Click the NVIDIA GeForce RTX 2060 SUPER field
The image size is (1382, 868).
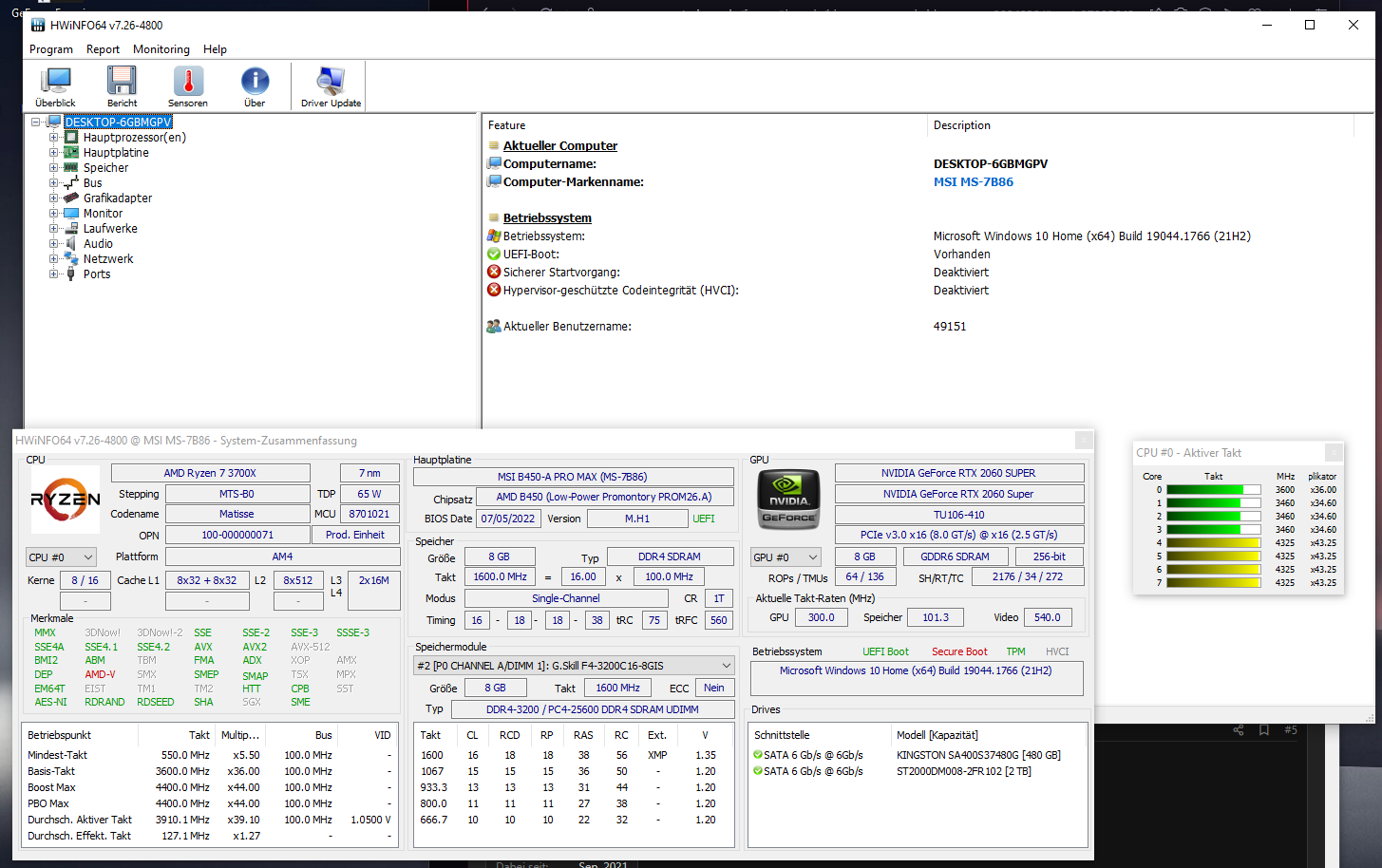(958, 473)
